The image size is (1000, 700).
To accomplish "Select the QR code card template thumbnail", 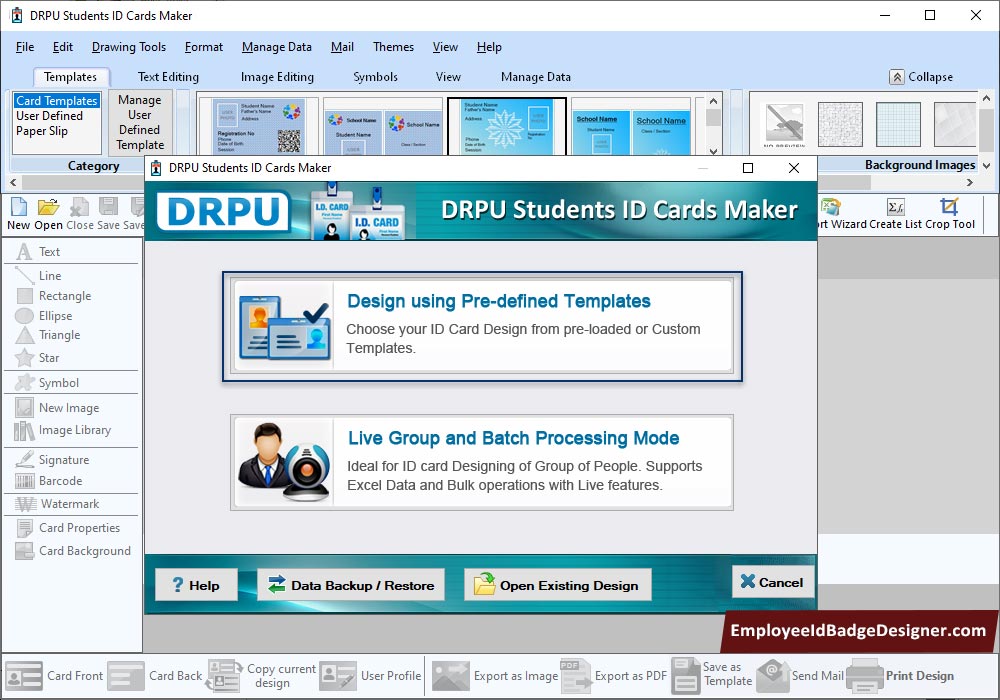I will [x=258, y=126].
